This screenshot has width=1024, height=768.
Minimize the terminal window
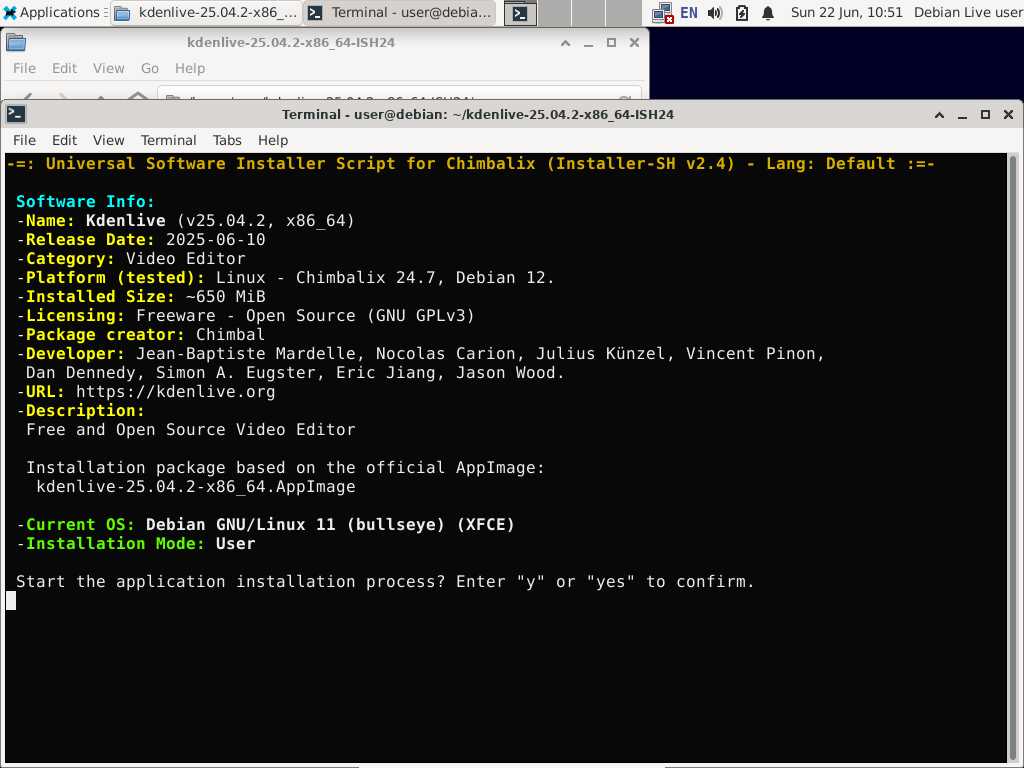[962, 115]
